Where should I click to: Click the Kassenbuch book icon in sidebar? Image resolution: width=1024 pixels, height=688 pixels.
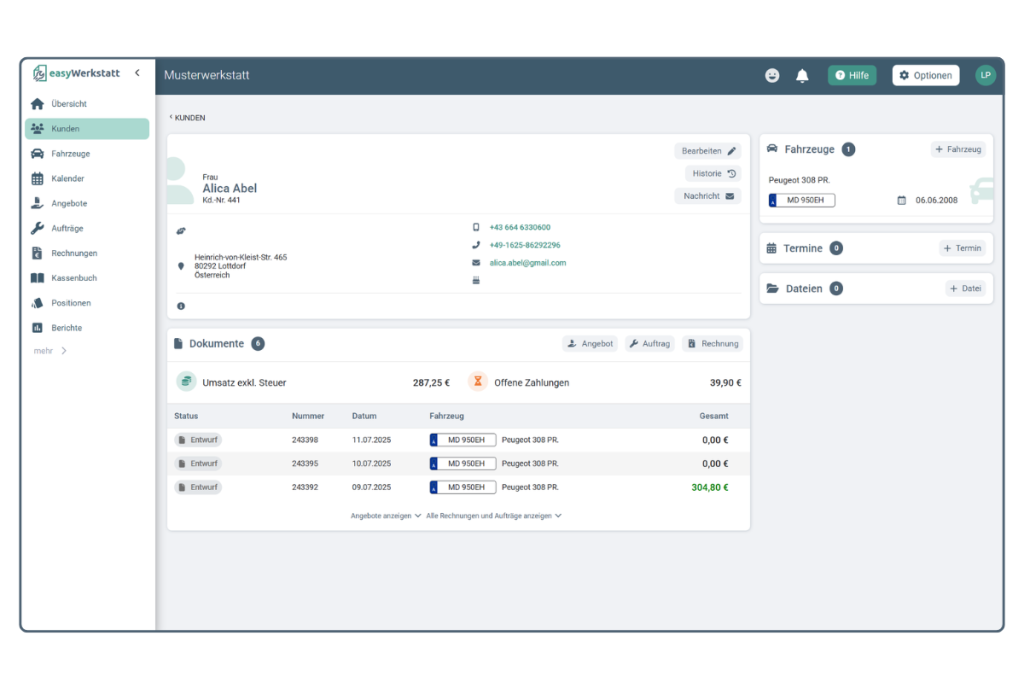(37, 278)
